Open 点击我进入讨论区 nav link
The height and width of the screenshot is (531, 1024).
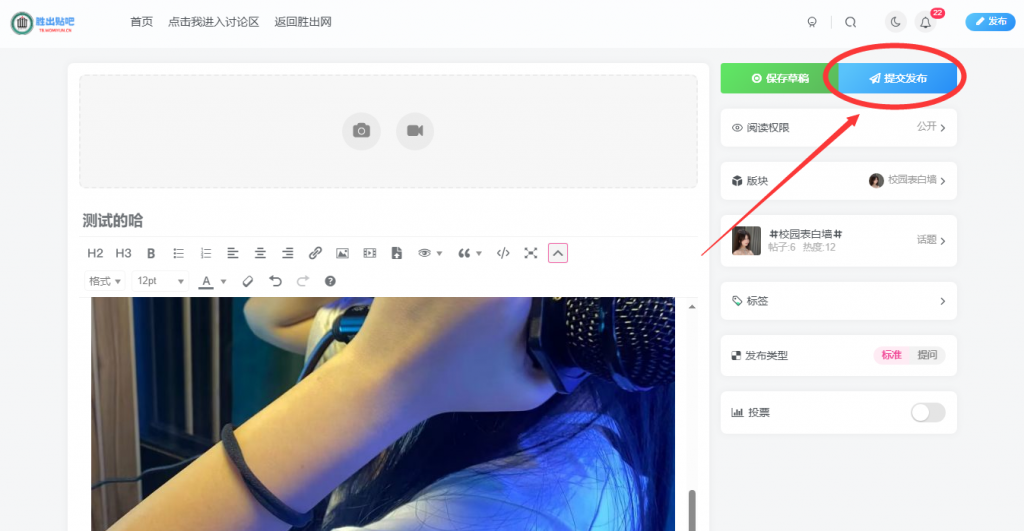pyautogui.click(x=214, y=22)
